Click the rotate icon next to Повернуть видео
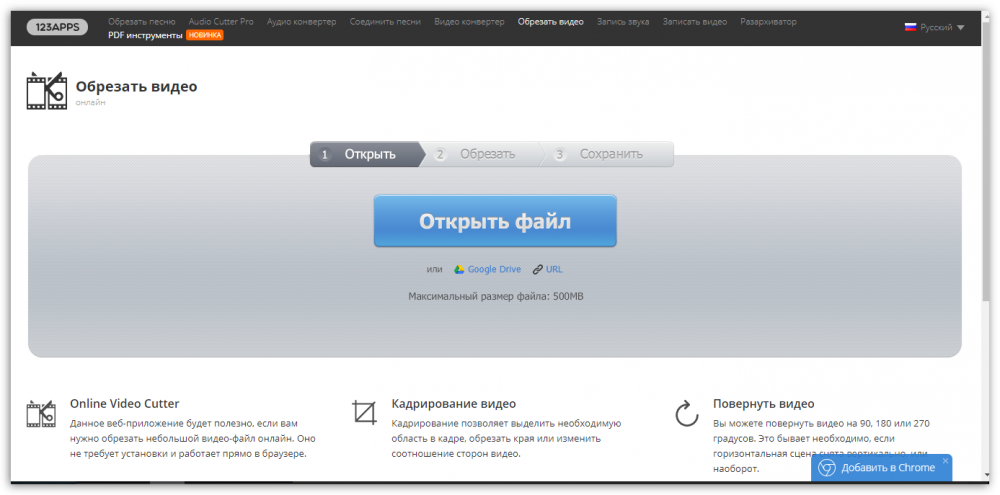The height and width of the screenshot is (495, 1000). (x=686, y=413)
